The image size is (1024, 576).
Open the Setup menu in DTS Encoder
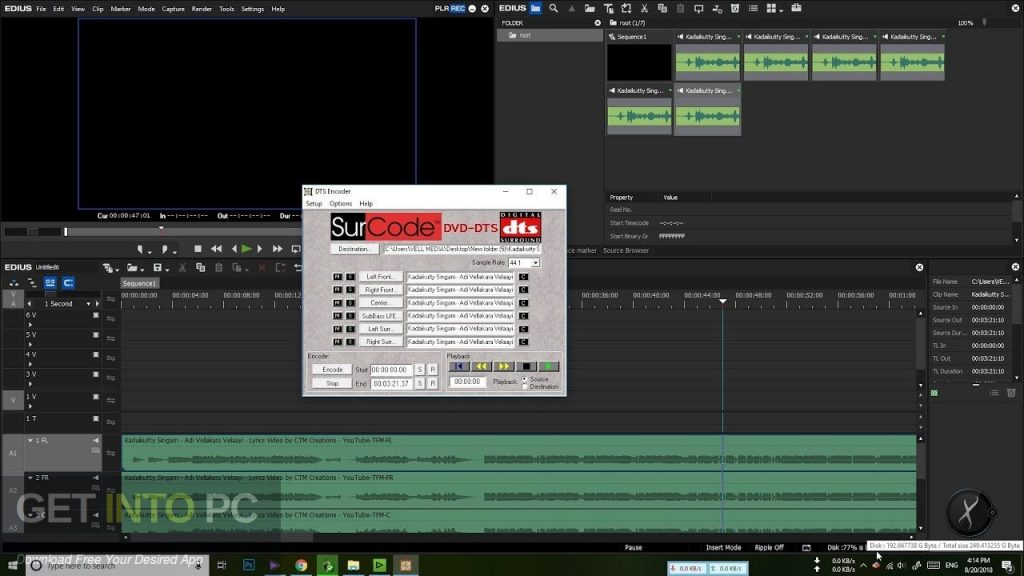tap(314, 204)
